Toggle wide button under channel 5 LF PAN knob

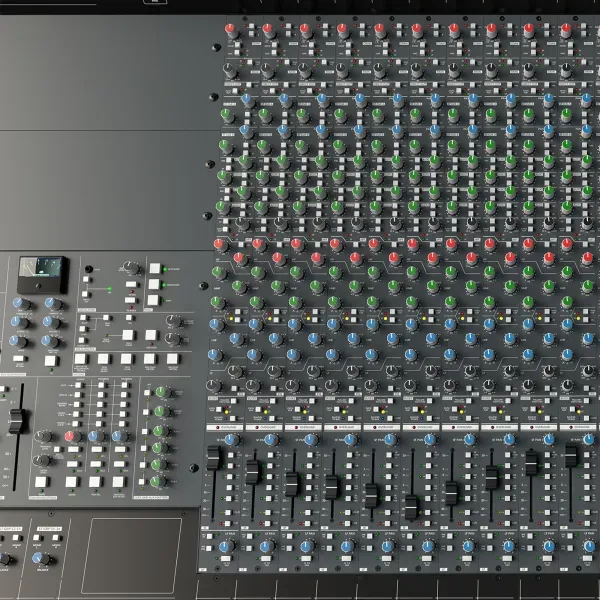(x=387, y=558)
